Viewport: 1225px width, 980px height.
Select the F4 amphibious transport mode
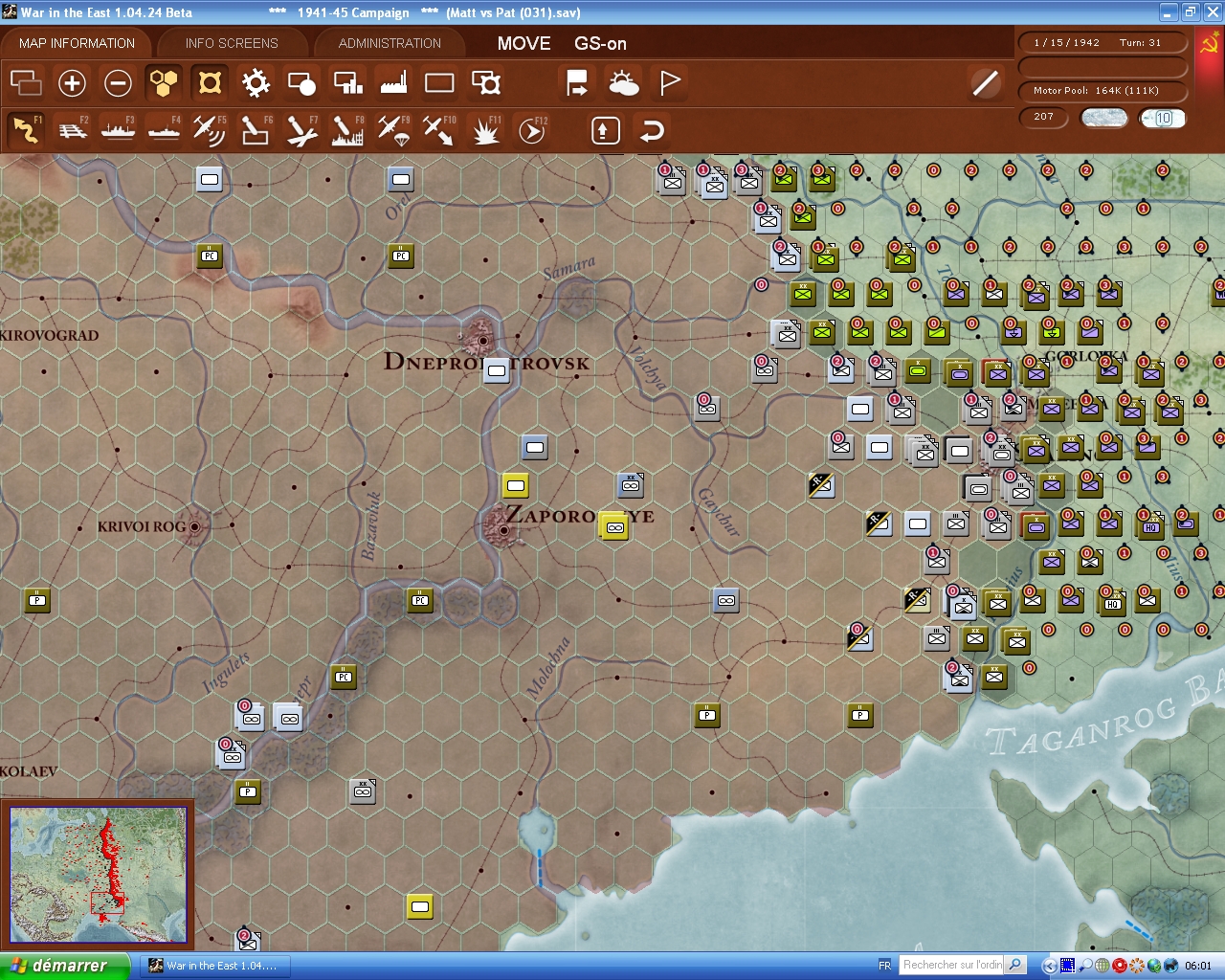tap(164, 130)
